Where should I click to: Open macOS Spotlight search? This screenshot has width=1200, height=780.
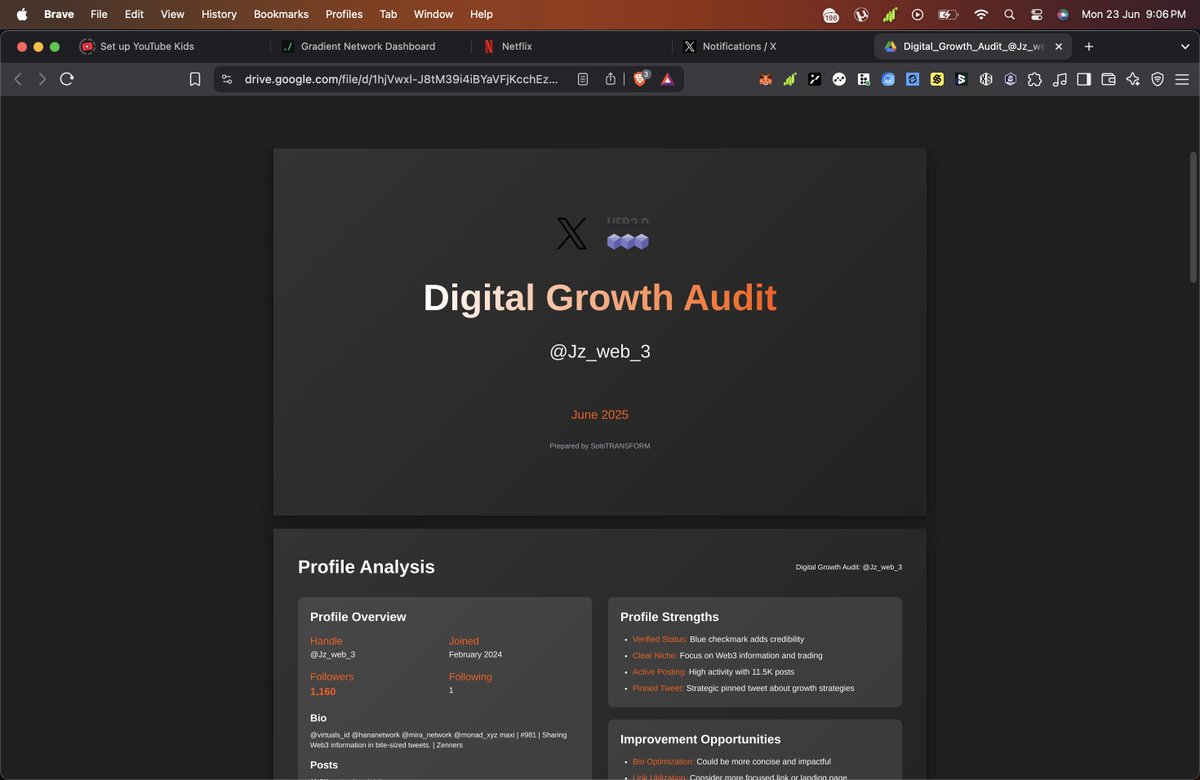[x=1009, y=14]
